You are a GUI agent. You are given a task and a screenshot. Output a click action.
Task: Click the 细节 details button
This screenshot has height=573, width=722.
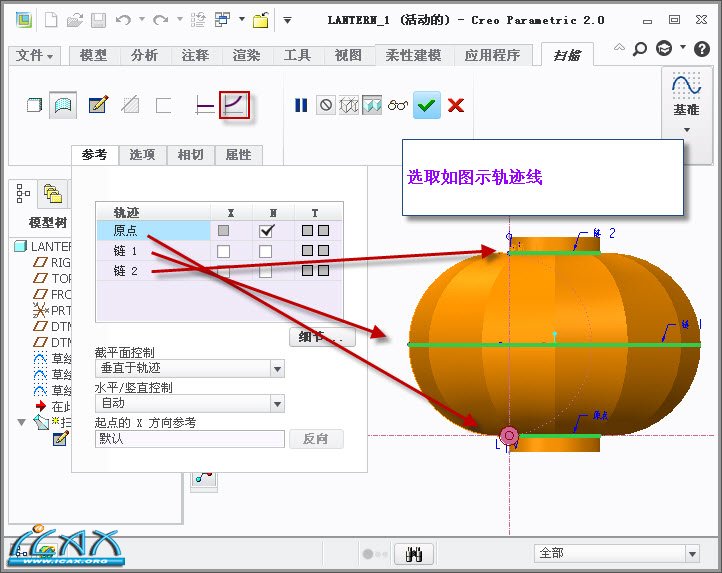click(322, 337)
